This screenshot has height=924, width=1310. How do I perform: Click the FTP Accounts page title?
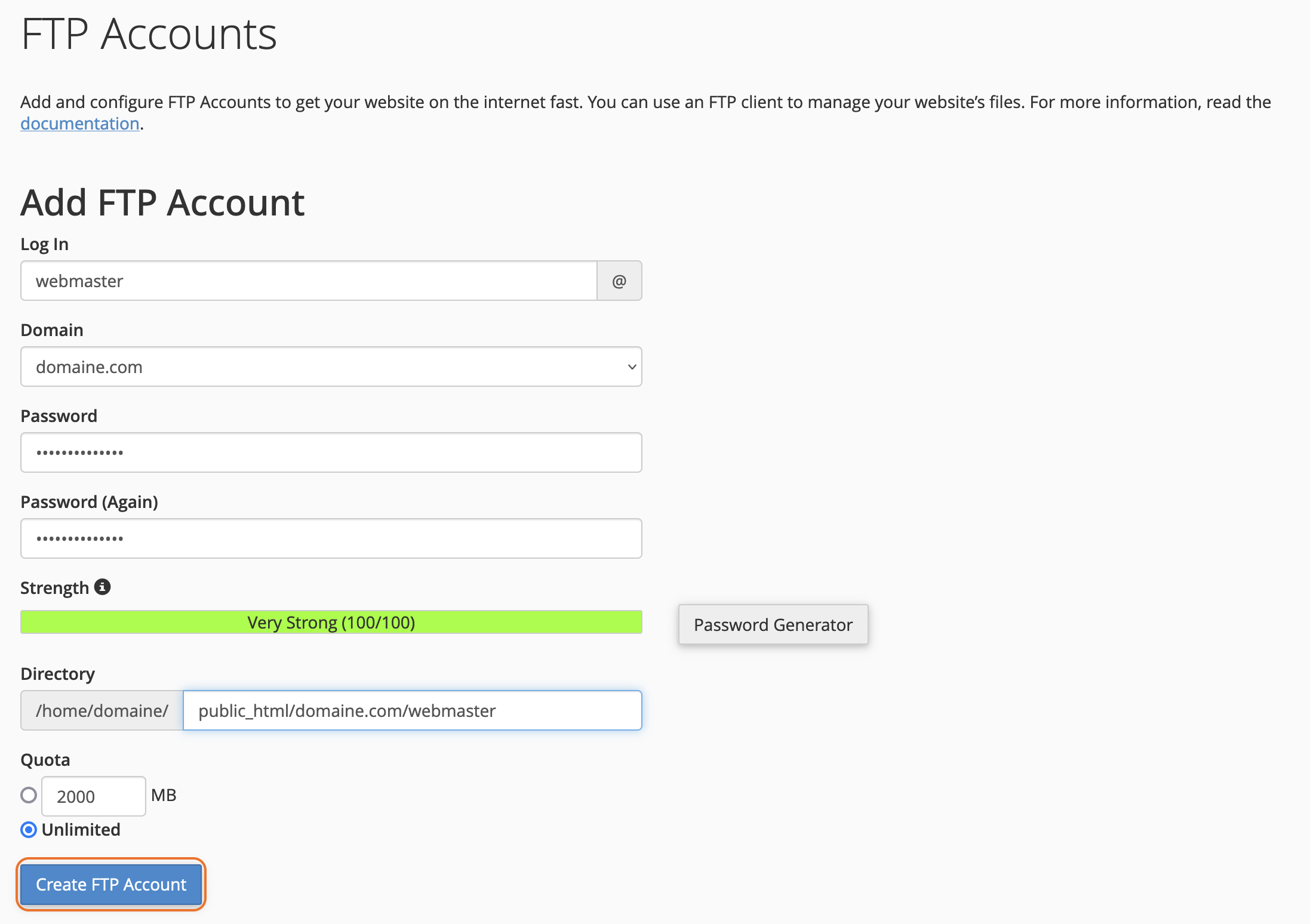pyautogui.click(x=149, y=33)
